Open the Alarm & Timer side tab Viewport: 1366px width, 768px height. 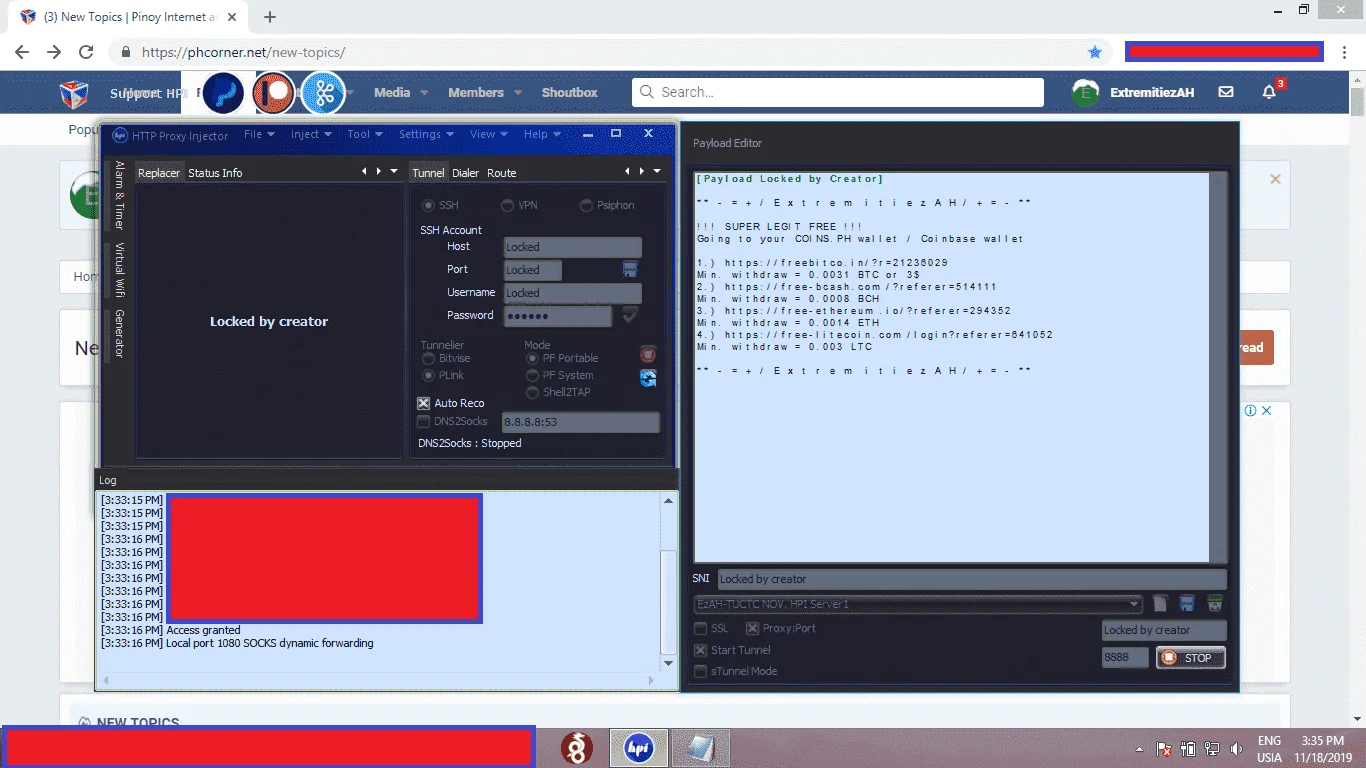pyautogui.click(x=119, y=195)
